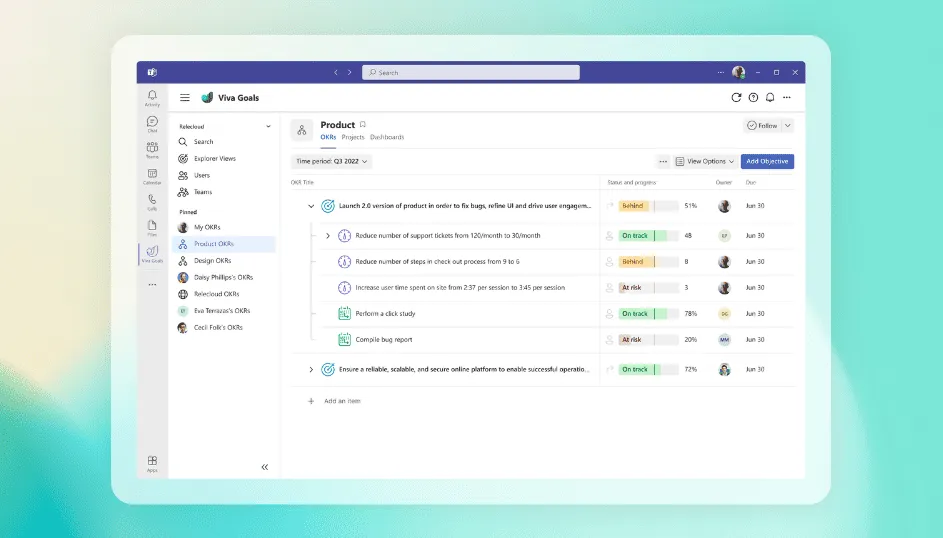Bookmark the Product page using the flag icon

(x=363, y=125)
